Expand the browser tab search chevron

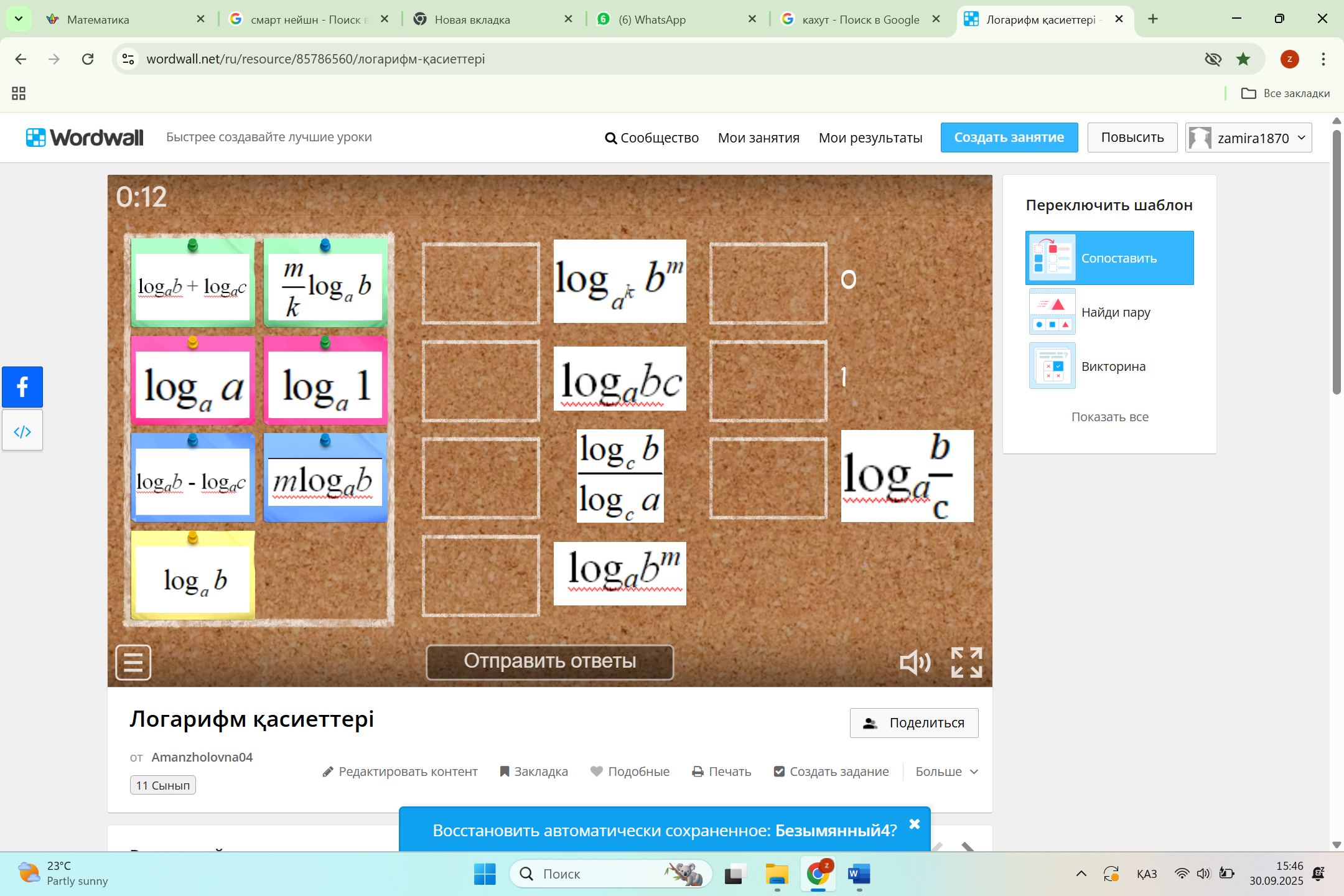(19, 19)
